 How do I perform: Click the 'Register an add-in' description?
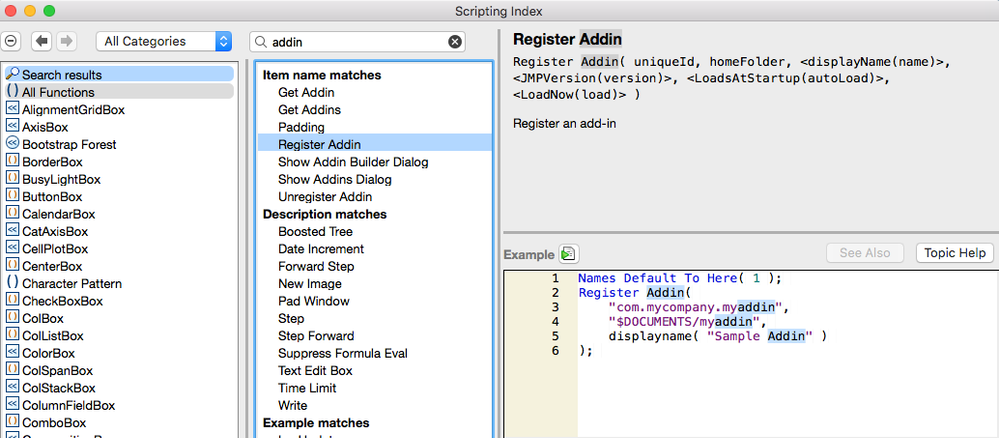coord(564,123)
